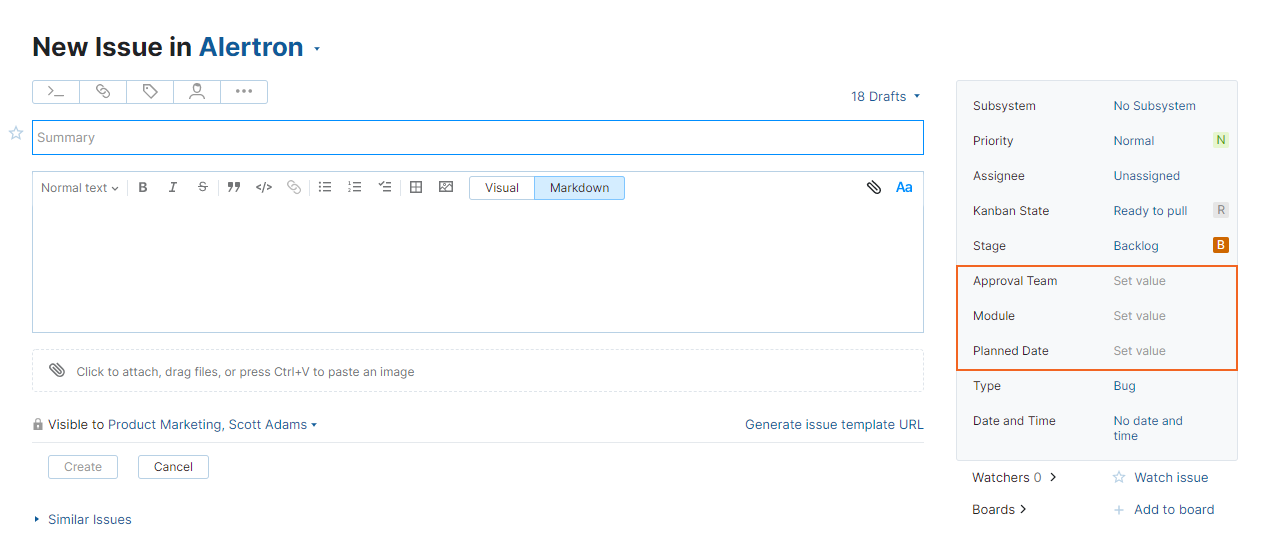Click No date and time value
The width and height of the screenshot is (1270, 542).
pos(1148,428)
